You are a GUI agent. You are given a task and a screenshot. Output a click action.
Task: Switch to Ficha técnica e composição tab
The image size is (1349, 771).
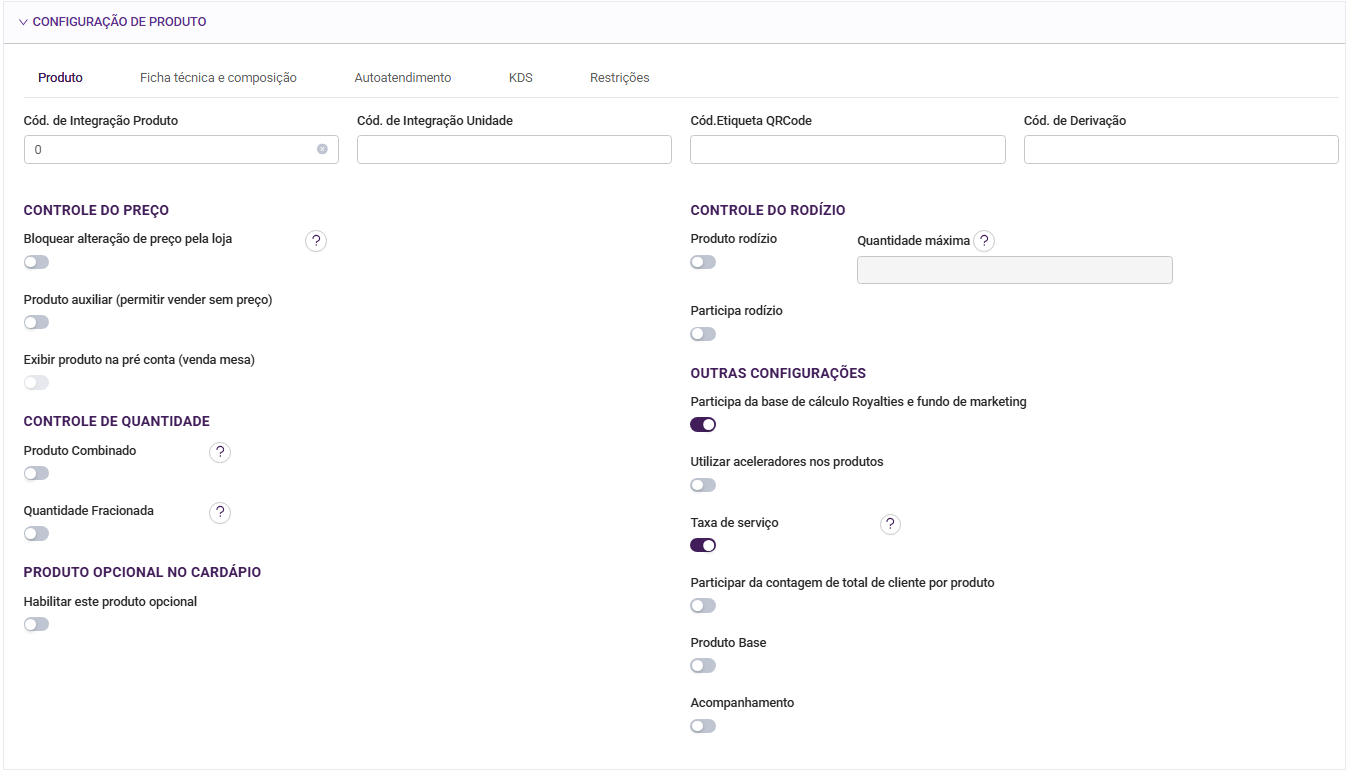[x=218, y=78]
